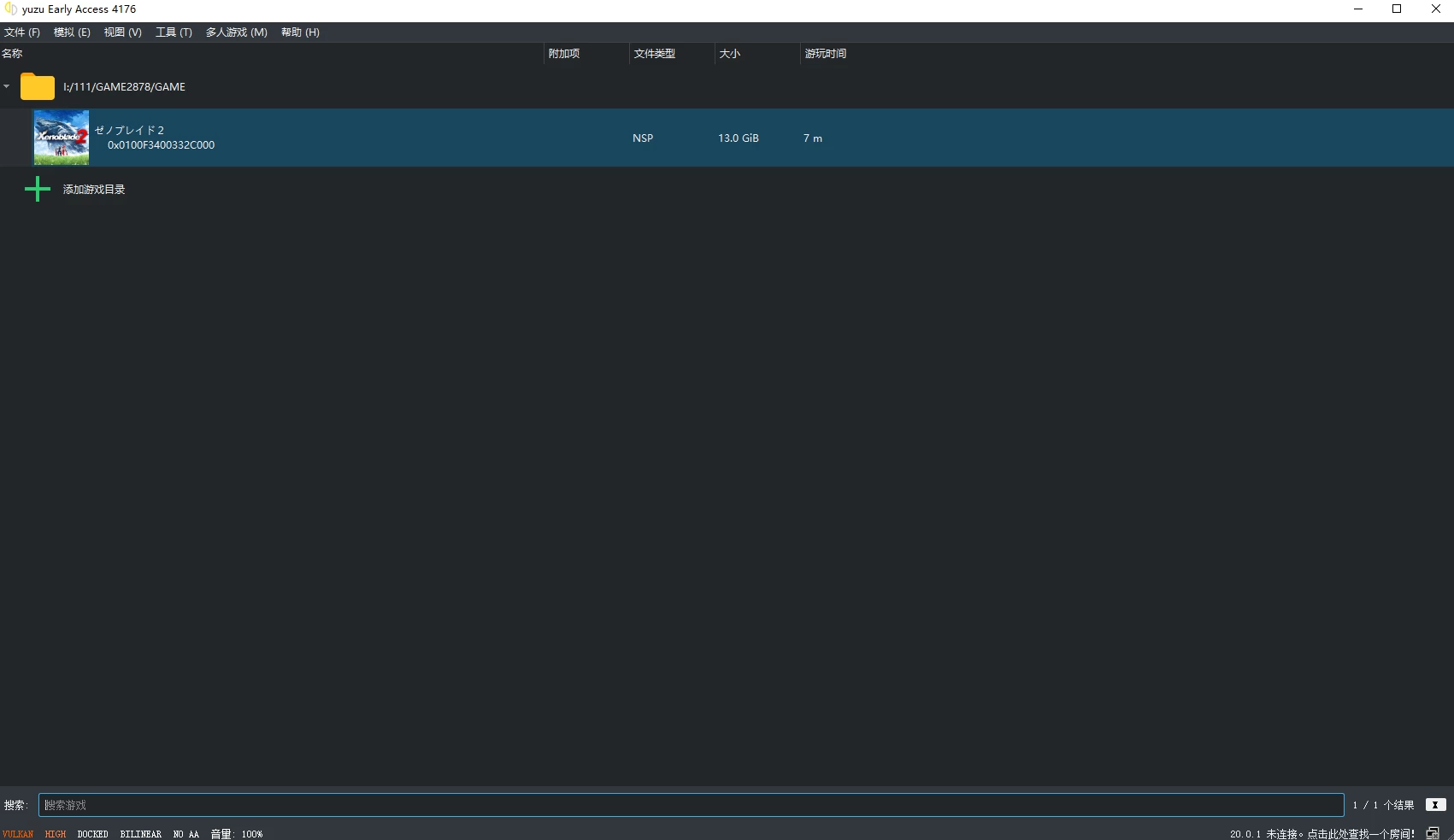This screenshot has height=840, width=1454.
Task: Toggle the VULKAN graphics API indicator
Action: 18,834
